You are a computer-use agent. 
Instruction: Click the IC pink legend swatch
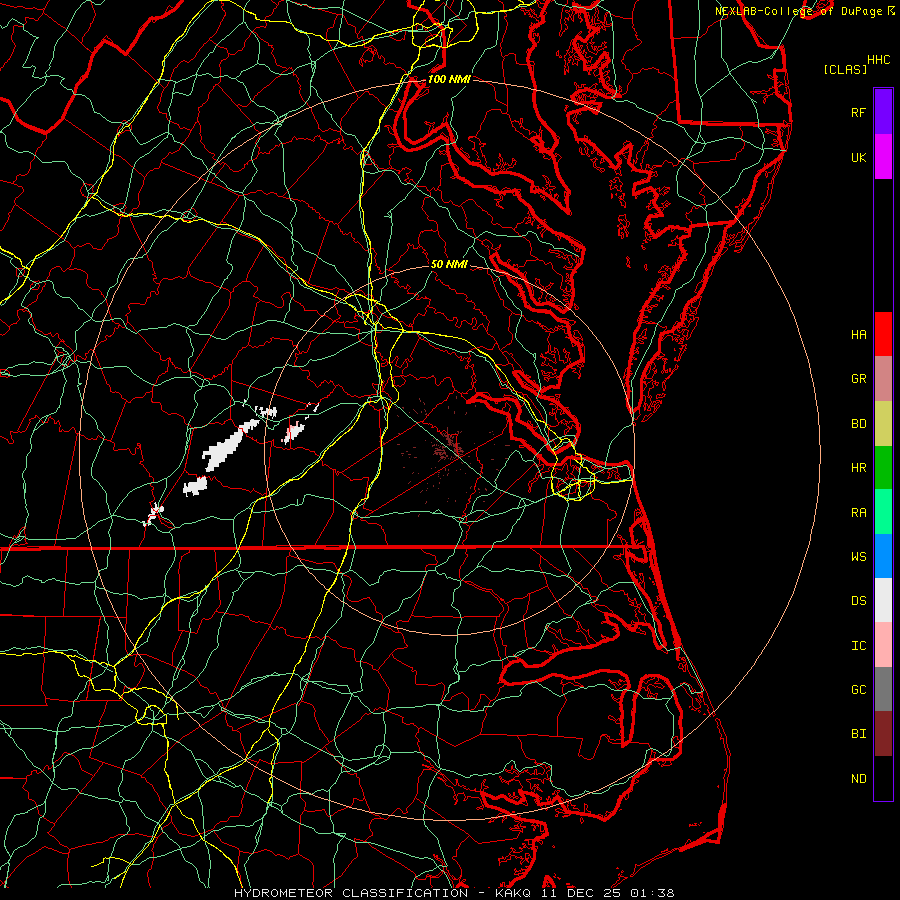(x=883, y=645)
